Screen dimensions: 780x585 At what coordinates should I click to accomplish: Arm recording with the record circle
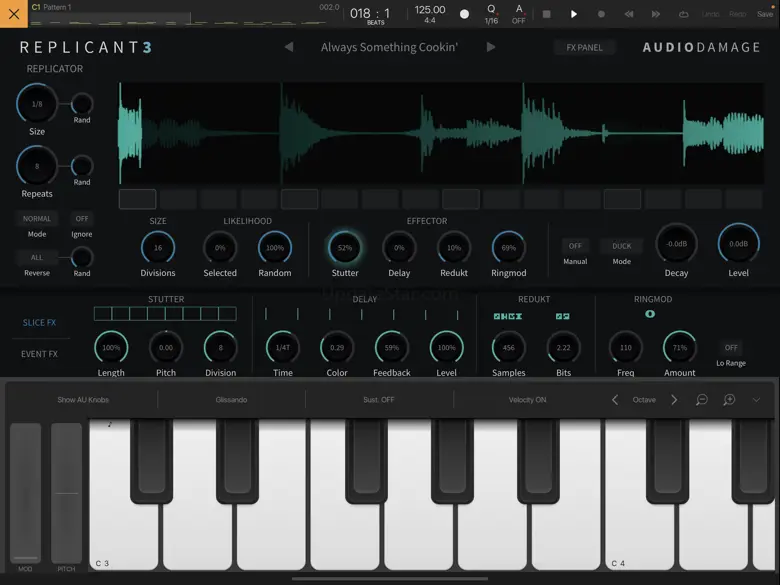click(601, 14)
